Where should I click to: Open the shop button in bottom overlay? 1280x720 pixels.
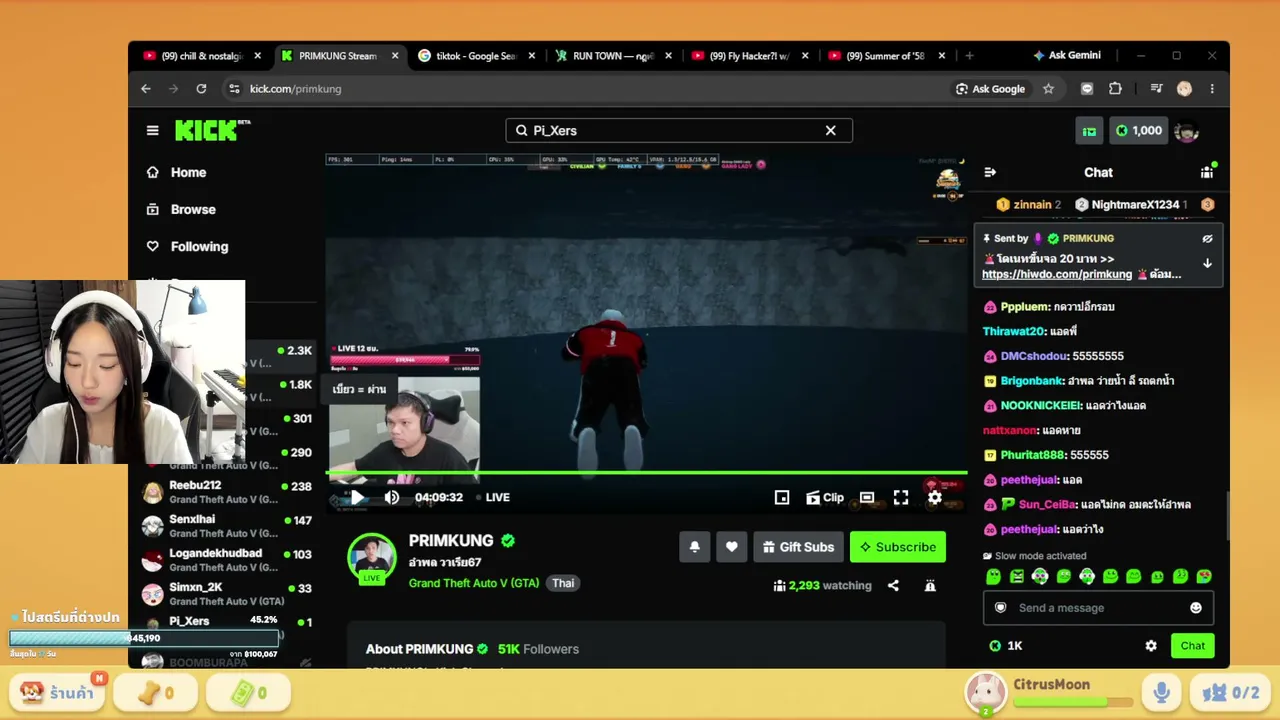(x=59, y=692)
